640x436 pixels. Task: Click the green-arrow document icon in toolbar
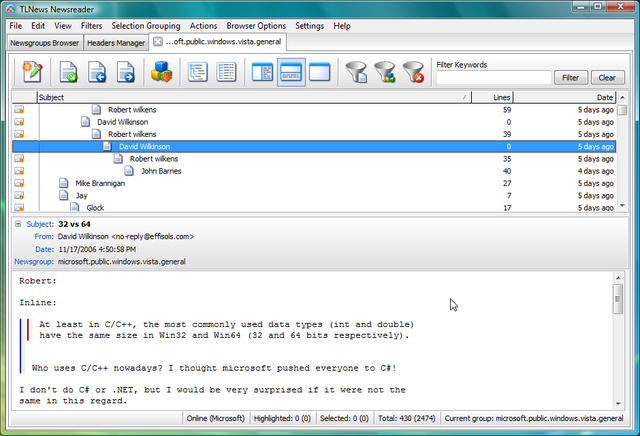point(68,71)
